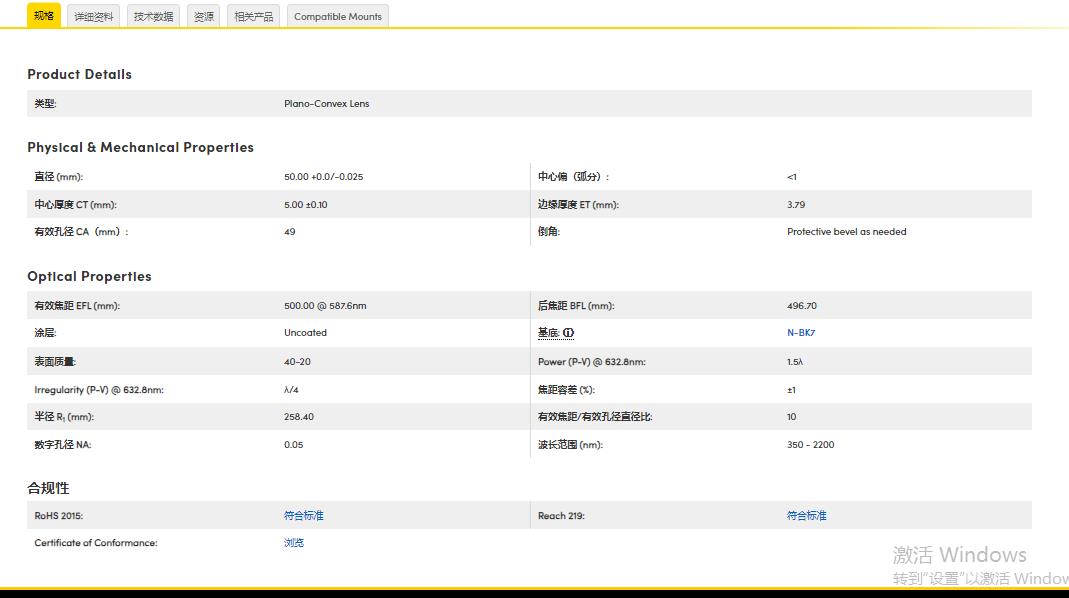Click the Protective bevel as needed text
The image size is (1069, 598).
pyautogui.click(x=846, y=232)
